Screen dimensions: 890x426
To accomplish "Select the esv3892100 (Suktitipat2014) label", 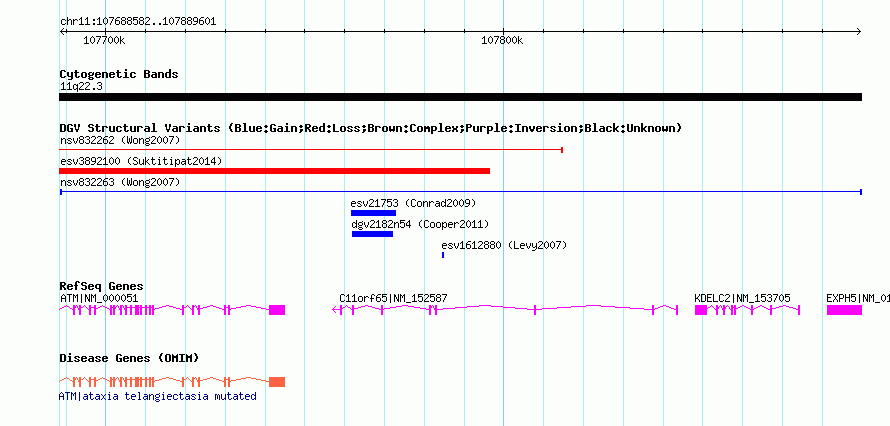I will (141, 161).
